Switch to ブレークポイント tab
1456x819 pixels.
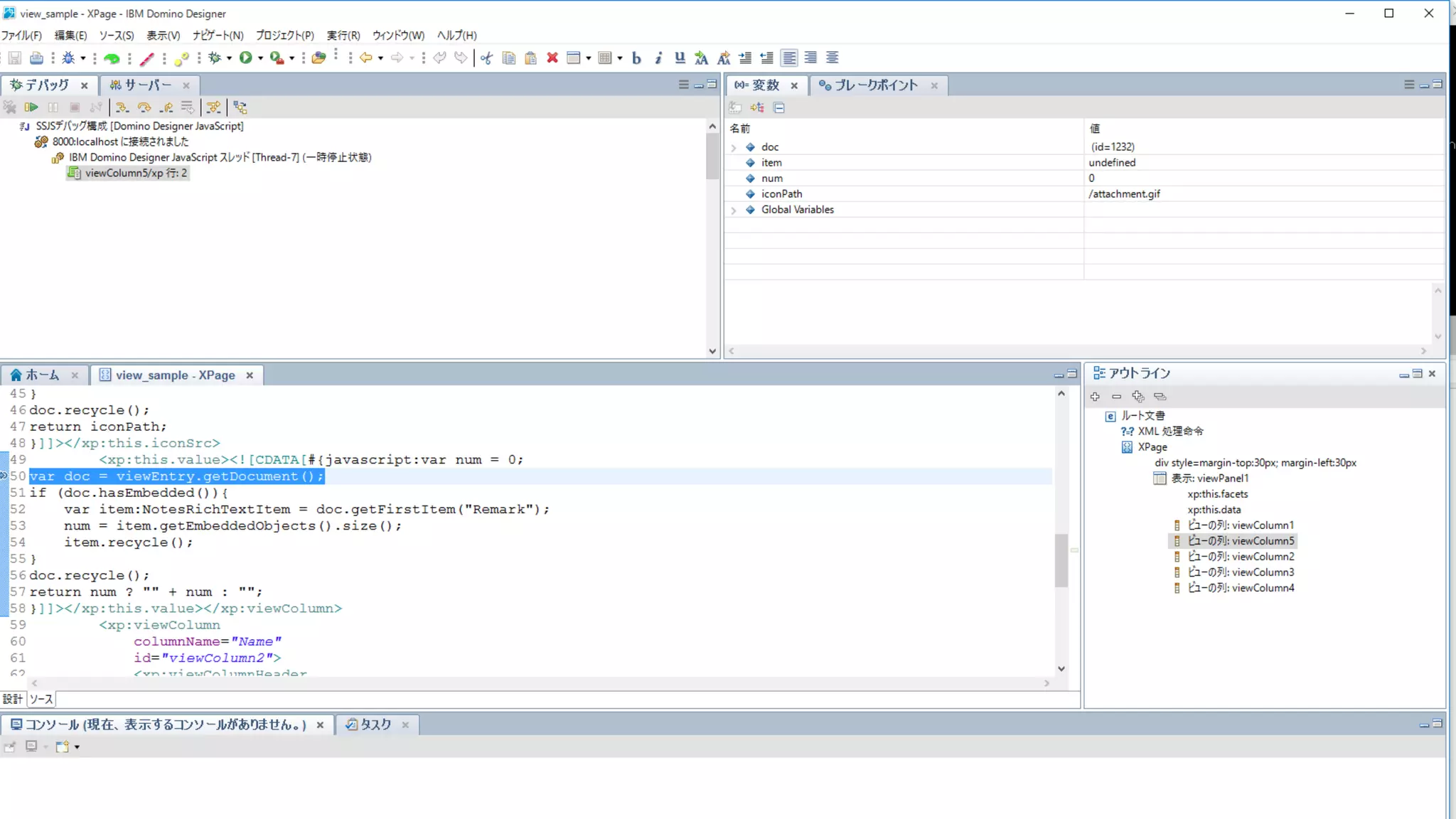pos(876,85)
